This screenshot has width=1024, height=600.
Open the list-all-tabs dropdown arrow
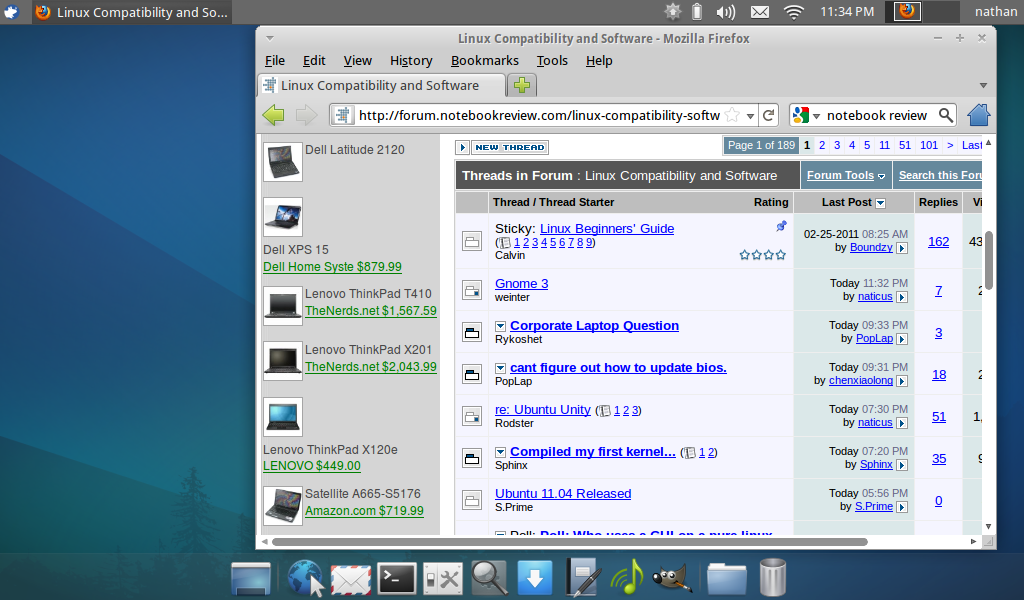tap(983, 86)
